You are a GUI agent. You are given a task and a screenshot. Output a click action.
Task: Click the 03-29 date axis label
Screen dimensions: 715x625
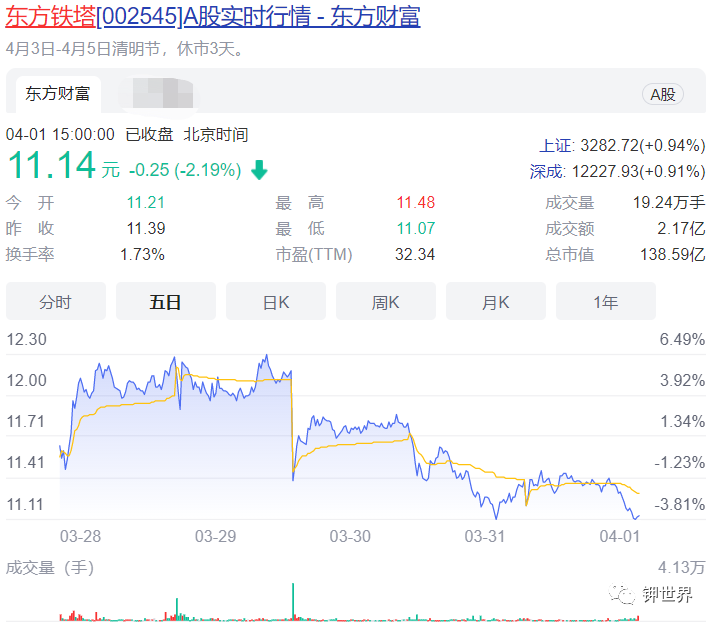pyautogui.click(x=215, y=536)
